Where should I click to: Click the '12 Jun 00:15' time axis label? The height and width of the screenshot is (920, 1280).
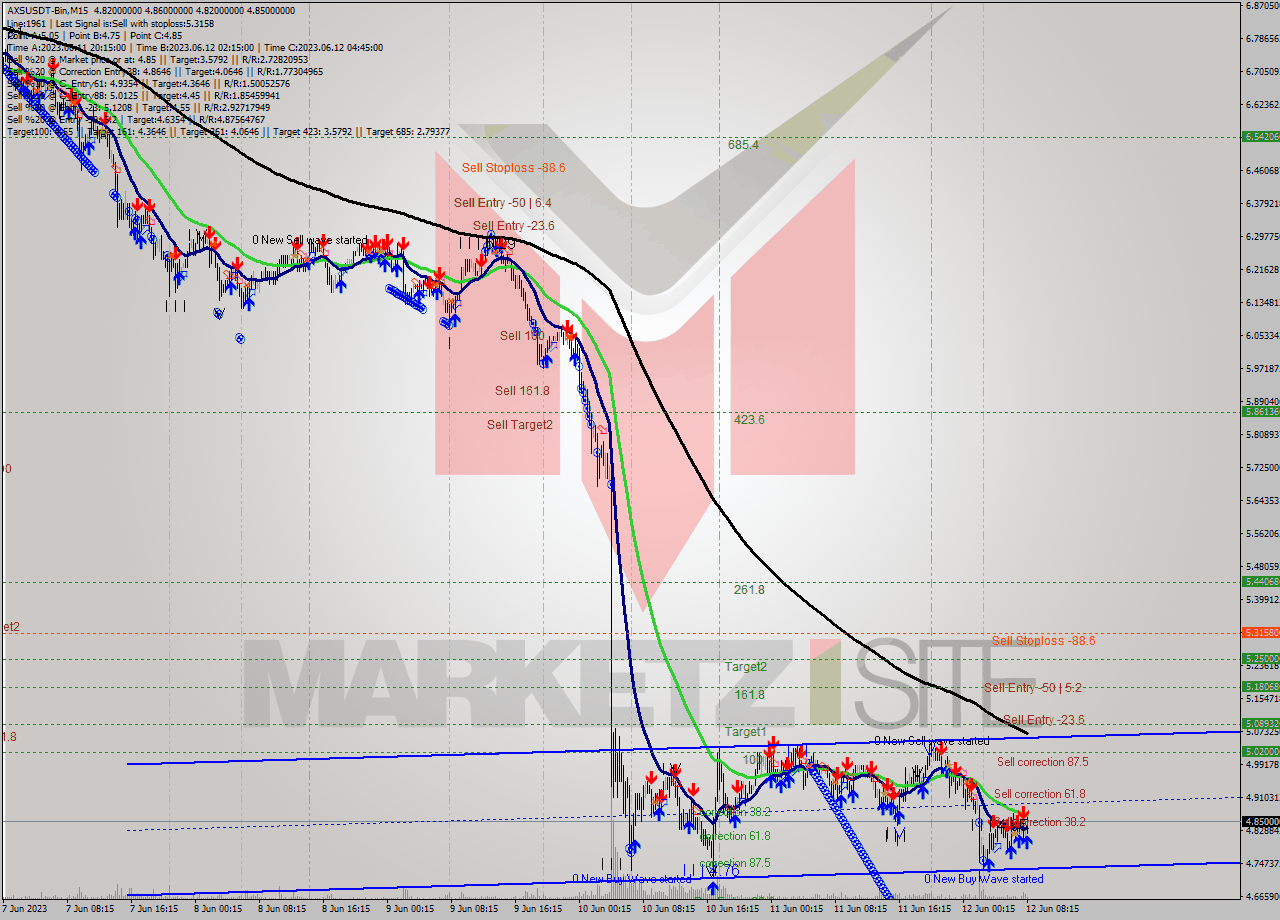tap(990, 910)
